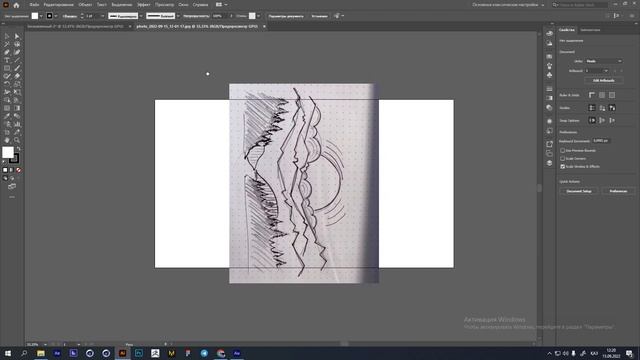
Task: Select the Type tool
Action: (7, 60)
